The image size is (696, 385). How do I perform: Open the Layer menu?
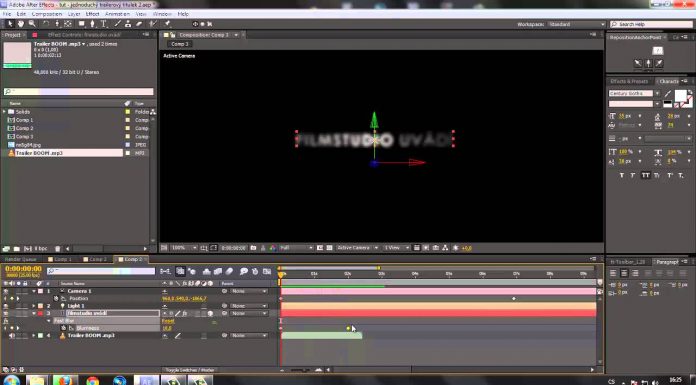tap(74, 14)
